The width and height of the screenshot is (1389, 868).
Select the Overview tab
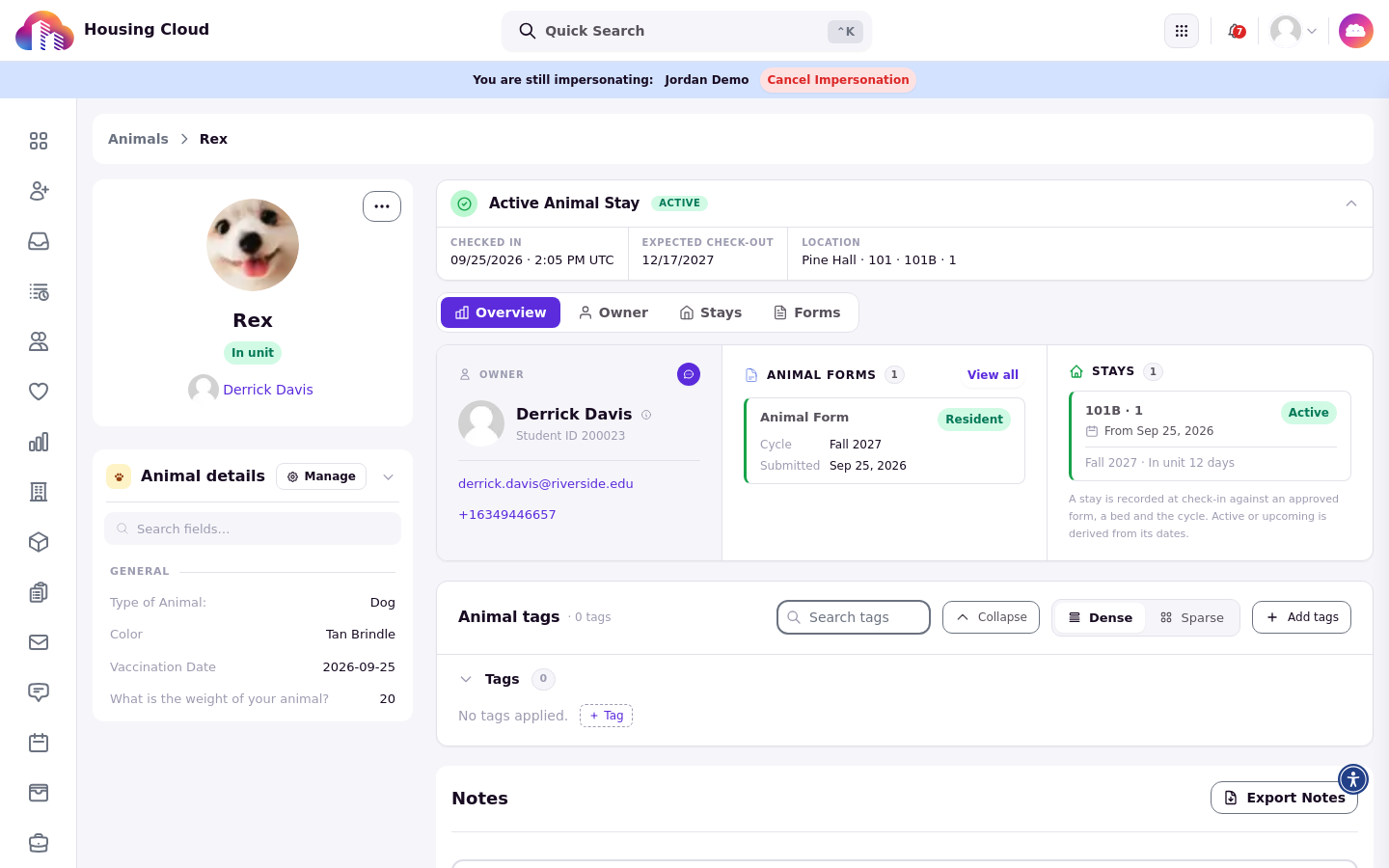tap(501, 312)
